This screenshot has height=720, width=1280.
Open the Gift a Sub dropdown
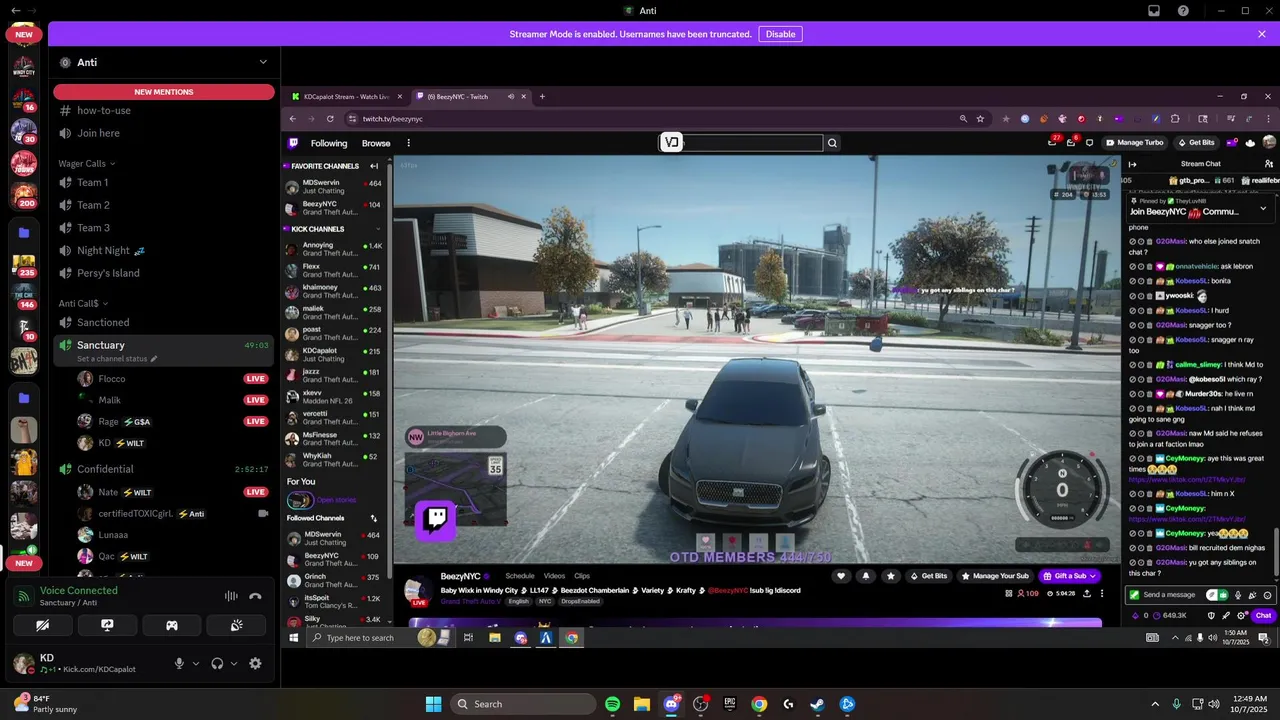(x=1069, y=576)
